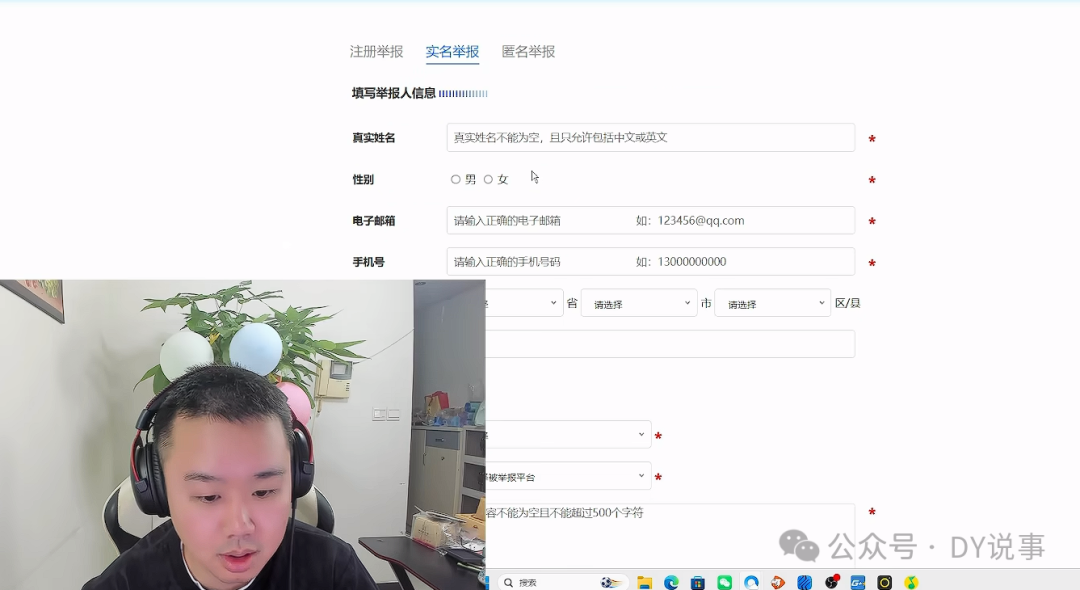Select the 实名举报 tab

coord(452,52)
